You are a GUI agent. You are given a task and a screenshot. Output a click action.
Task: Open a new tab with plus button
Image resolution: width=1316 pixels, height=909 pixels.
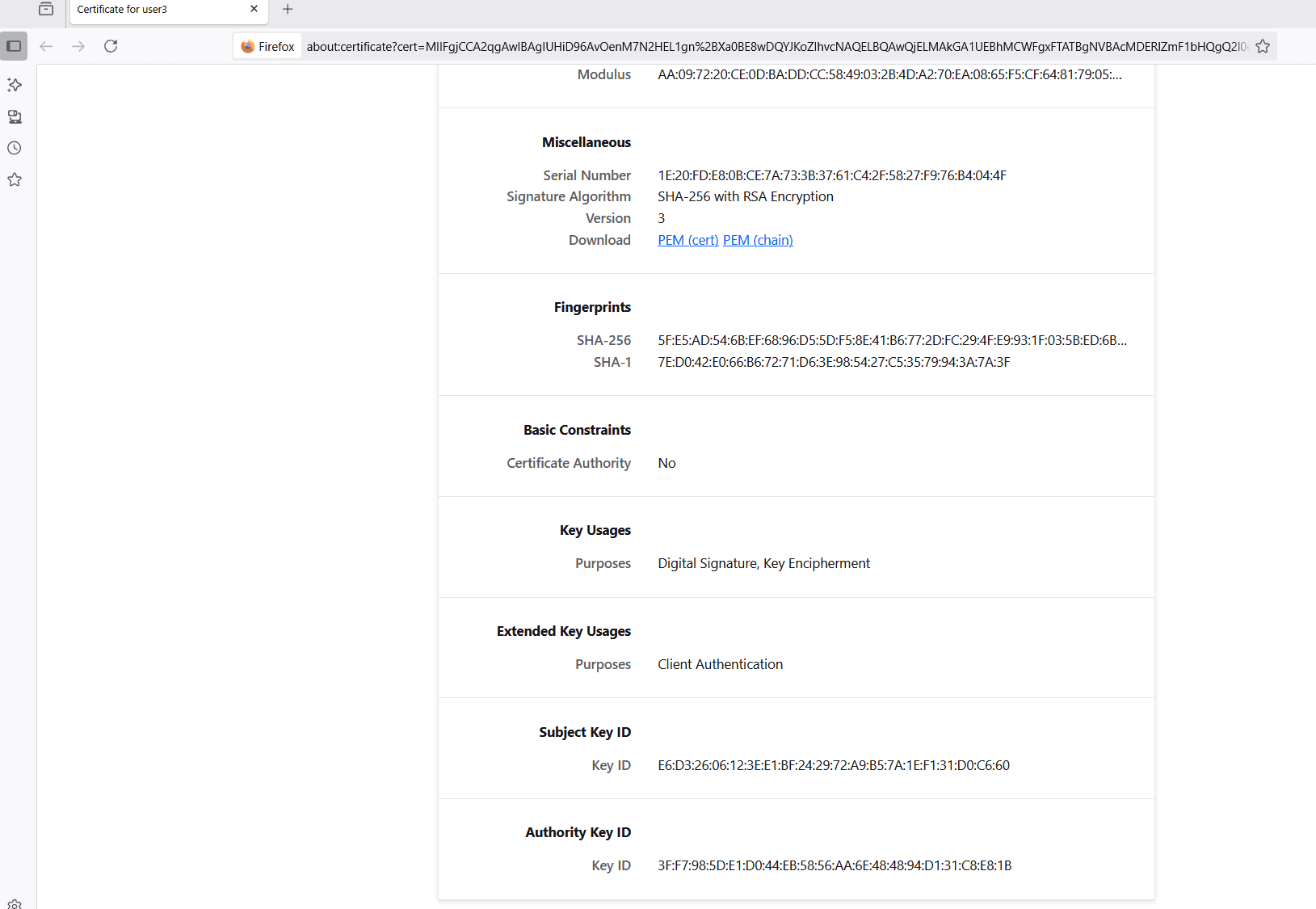coord(288,9)
